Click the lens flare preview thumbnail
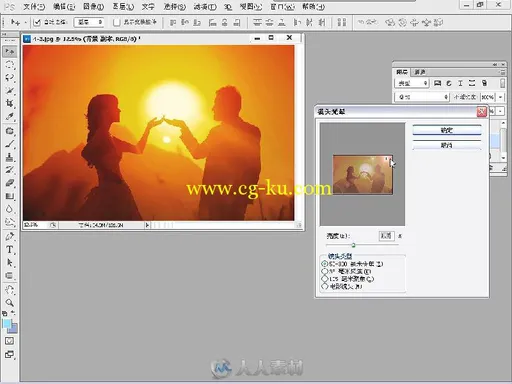This screenshot has height=384, width=512. click(x=363, y=175)
